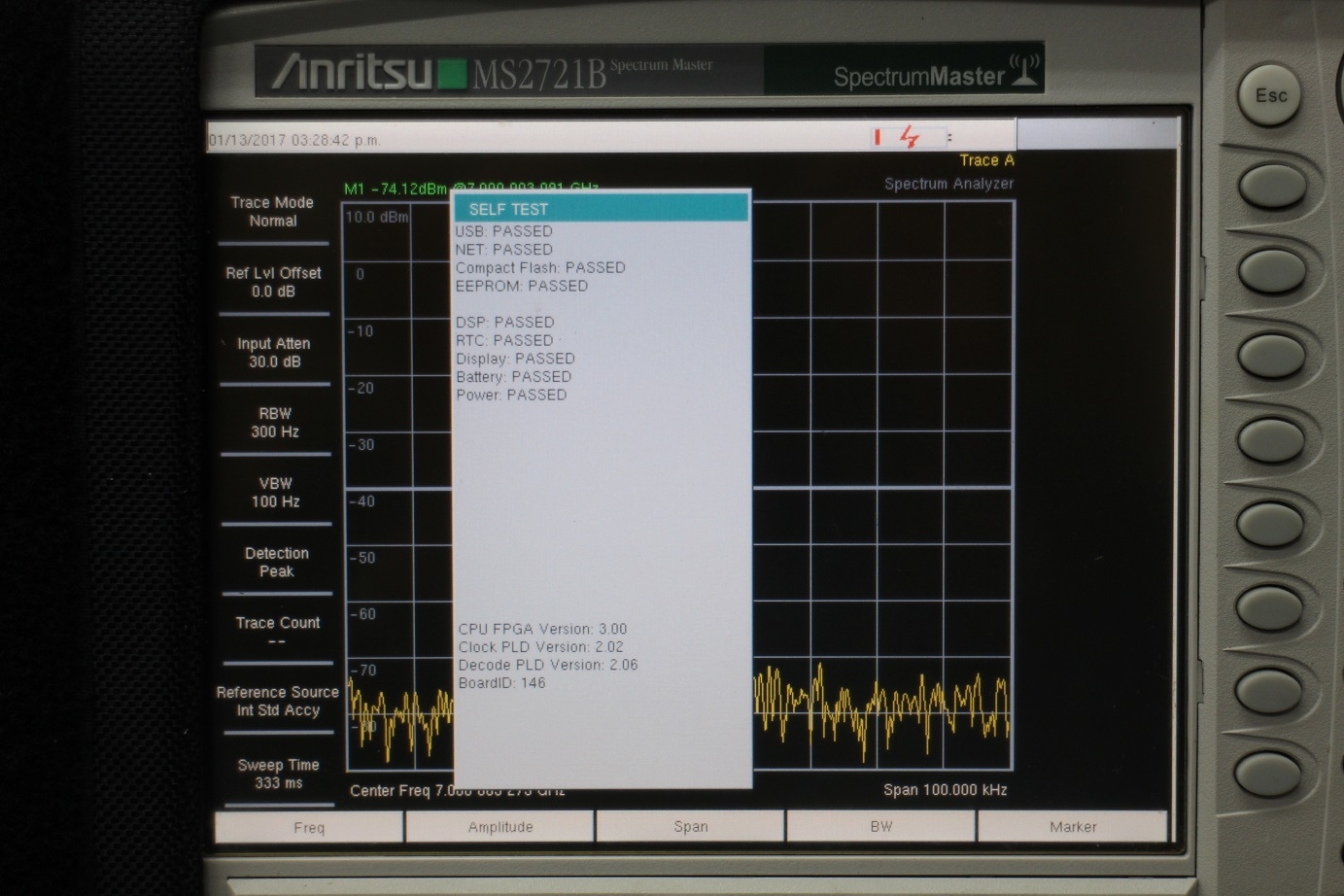Select the Ref Lvl Offset 0.0 dB setting
Screen dimensions: 1344x896
click(x=273, y=282)
